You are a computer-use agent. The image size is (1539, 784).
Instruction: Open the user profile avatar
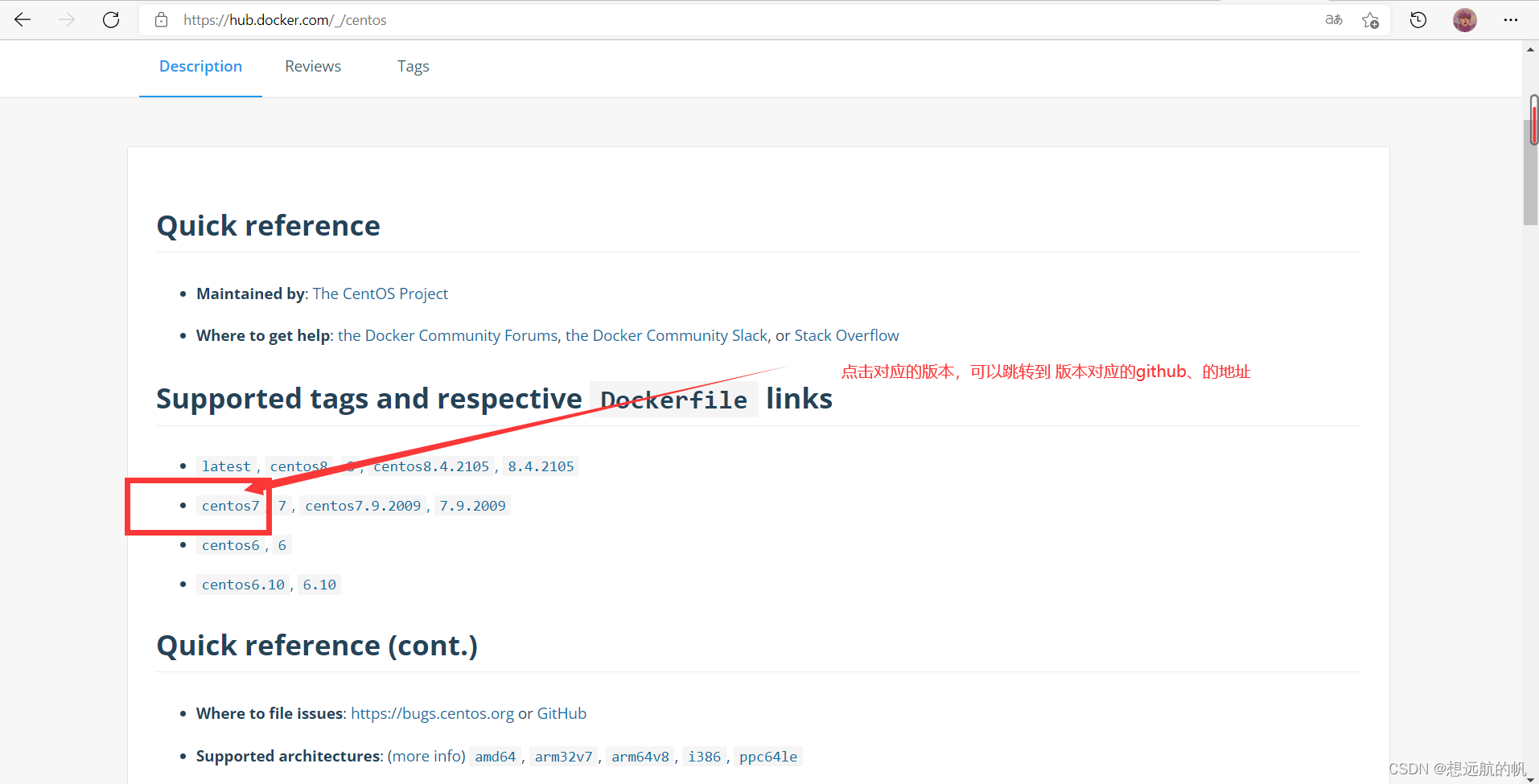1465,20
